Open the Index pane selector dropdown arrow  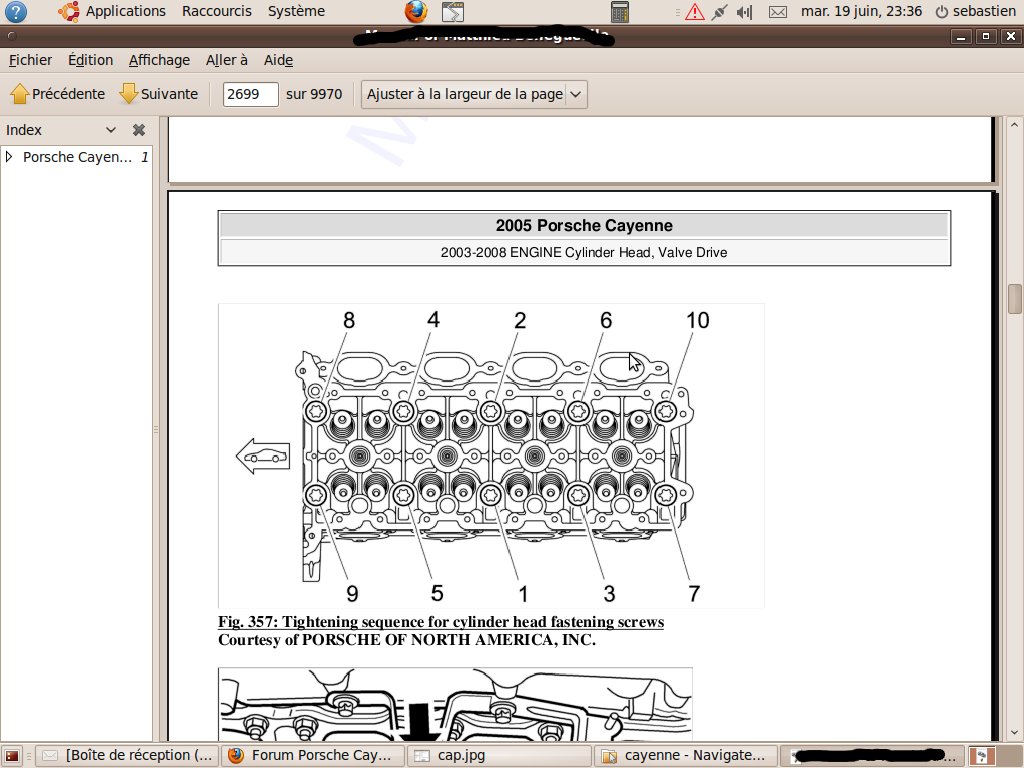point(111,130)
